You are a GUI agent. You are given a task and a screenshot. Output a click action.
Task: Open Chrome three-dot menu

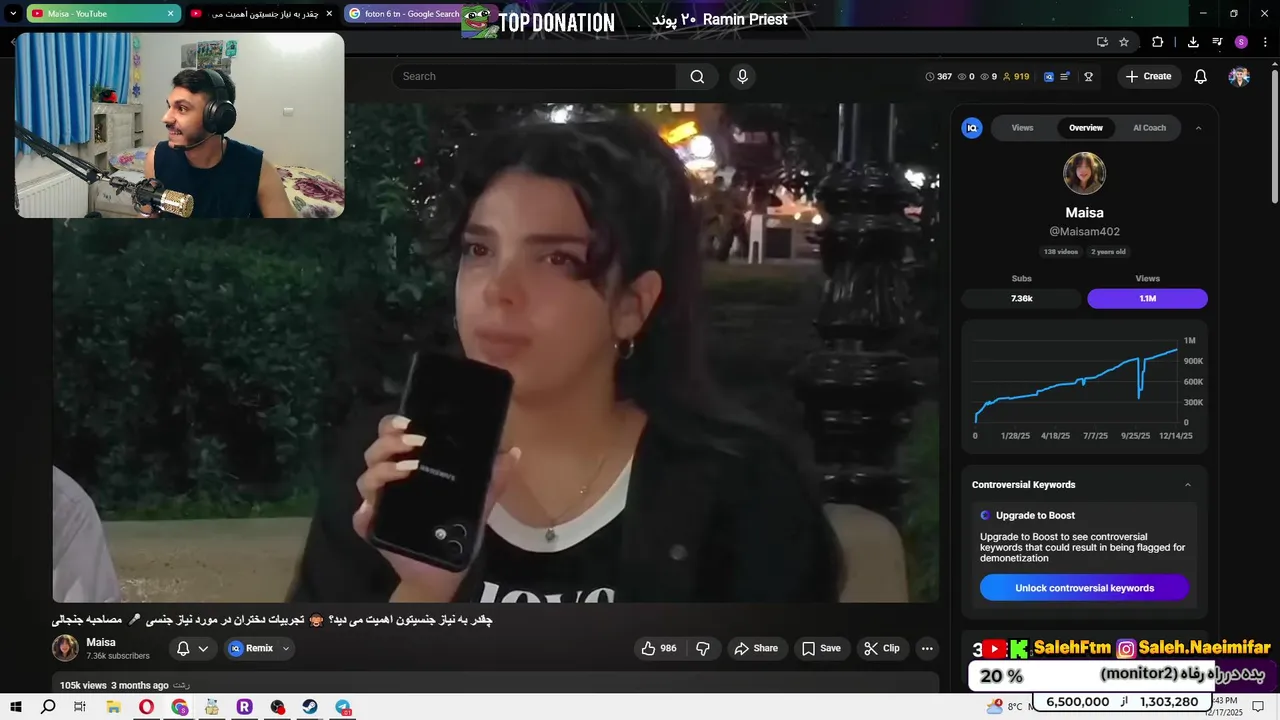(x=1265, y=42)
